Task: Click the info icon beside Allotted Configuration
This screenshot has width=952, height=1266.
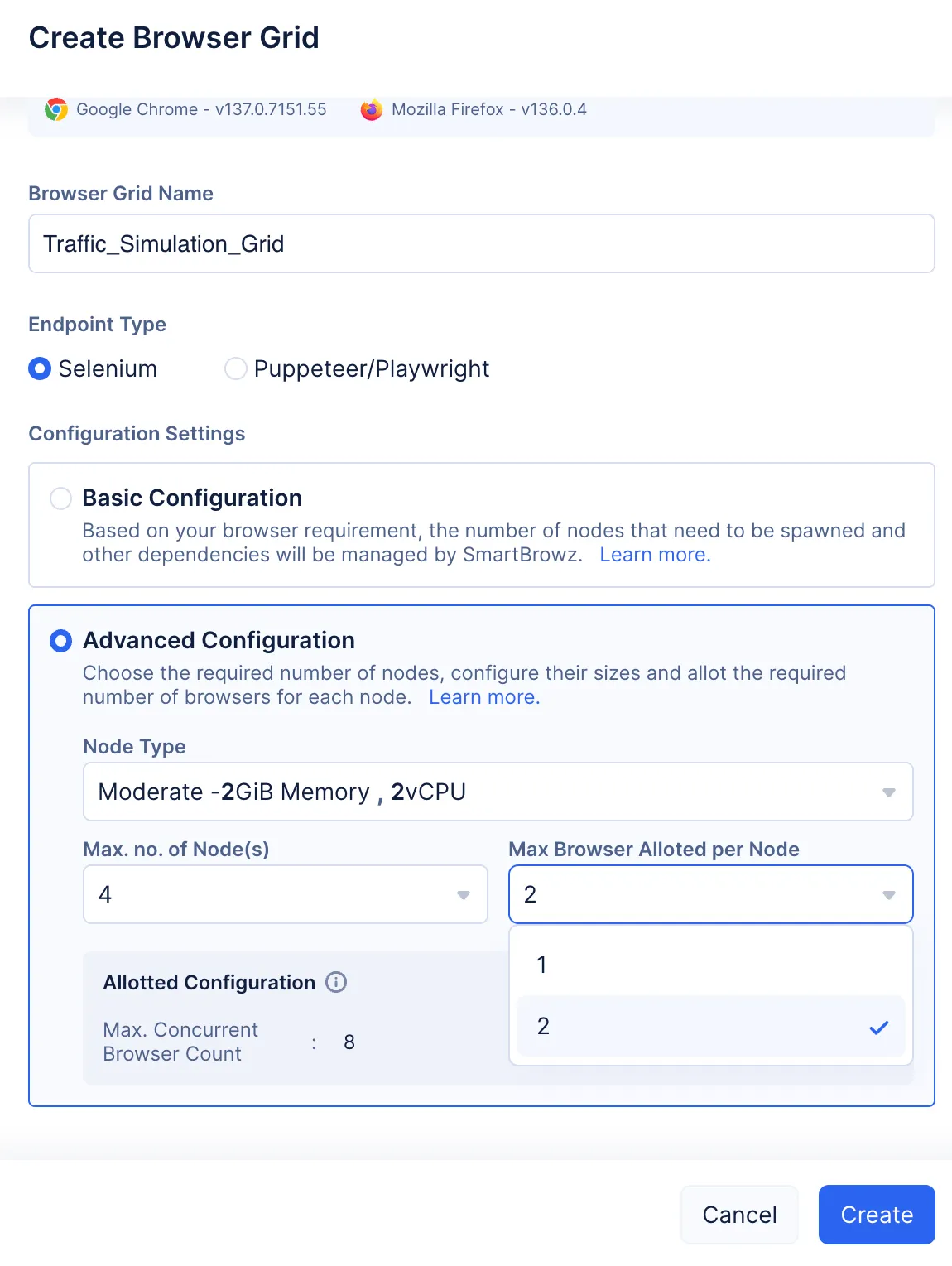Action: [336, 982]
